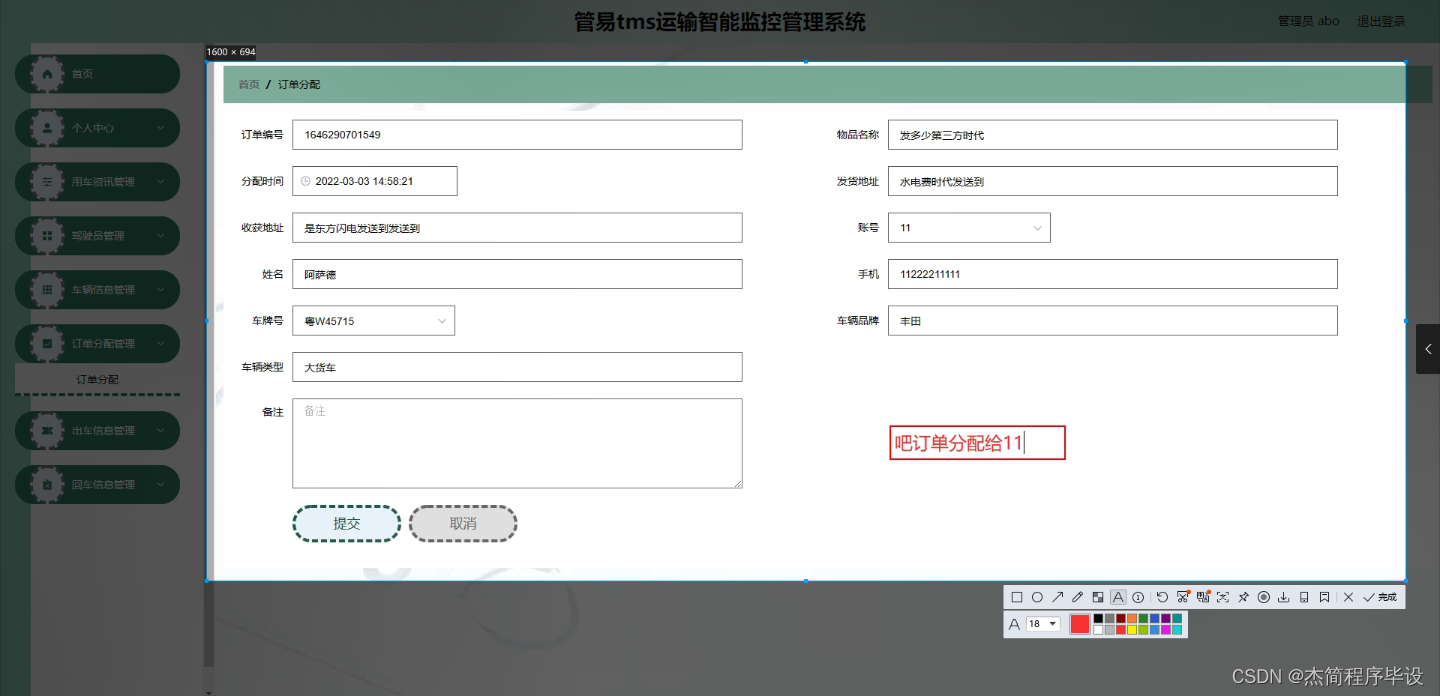Click the 车辆品牌 input field

coord(1112,321)
